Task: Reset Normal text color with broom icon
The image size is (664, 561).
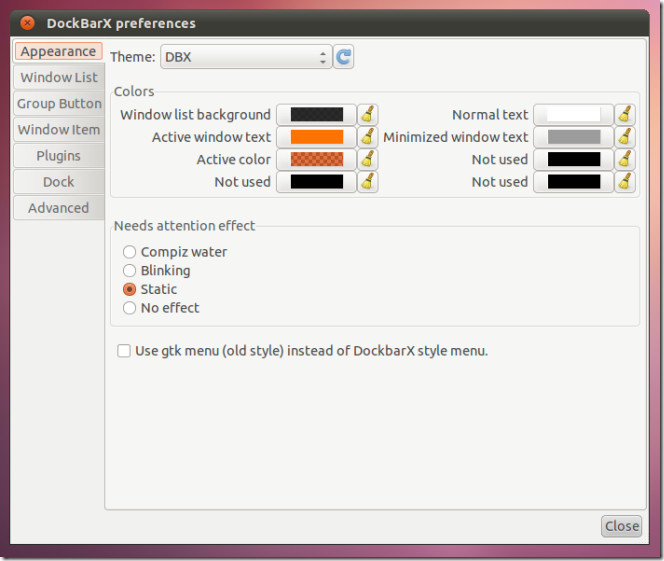Action: point(625,114)
